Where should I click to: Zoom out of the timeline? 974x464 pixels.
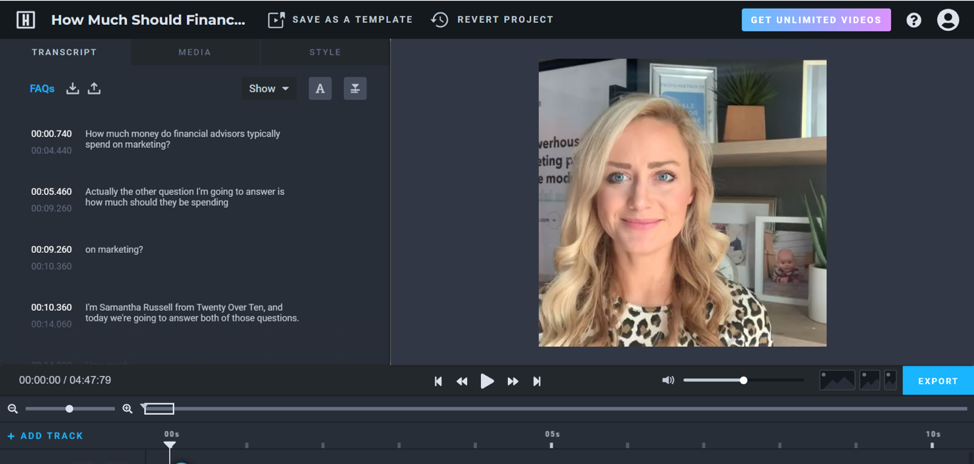pos(13,409)
